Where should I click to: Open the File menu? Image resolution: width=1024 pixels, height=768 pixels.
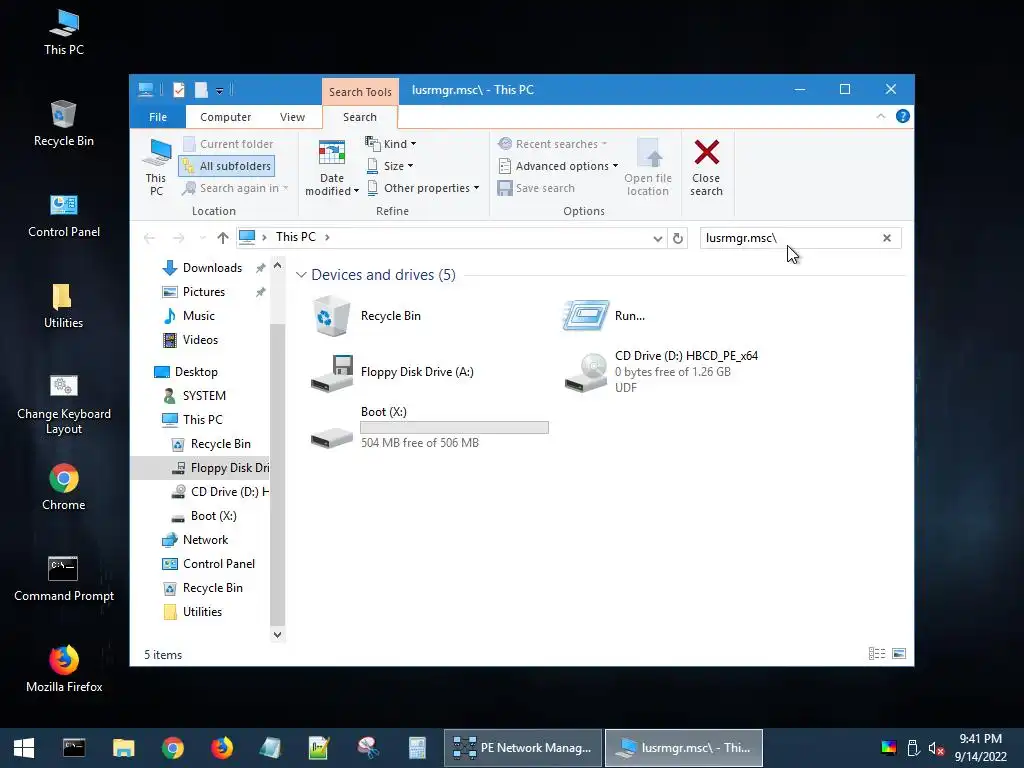click(x=158, y=117)
